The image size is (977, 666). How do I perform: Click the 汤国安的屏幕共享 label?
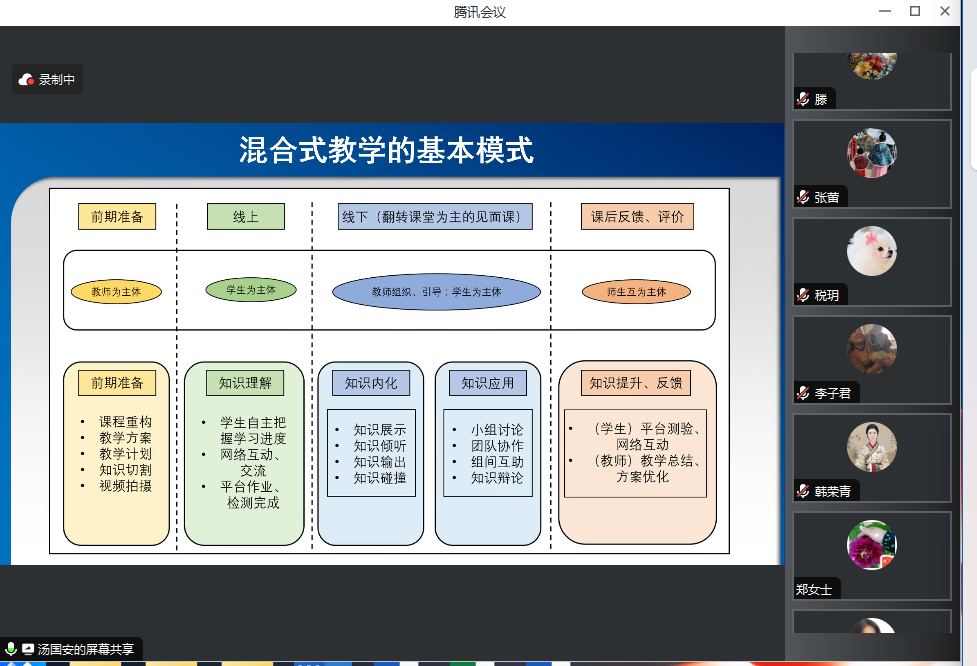click(x=85, y=649)
